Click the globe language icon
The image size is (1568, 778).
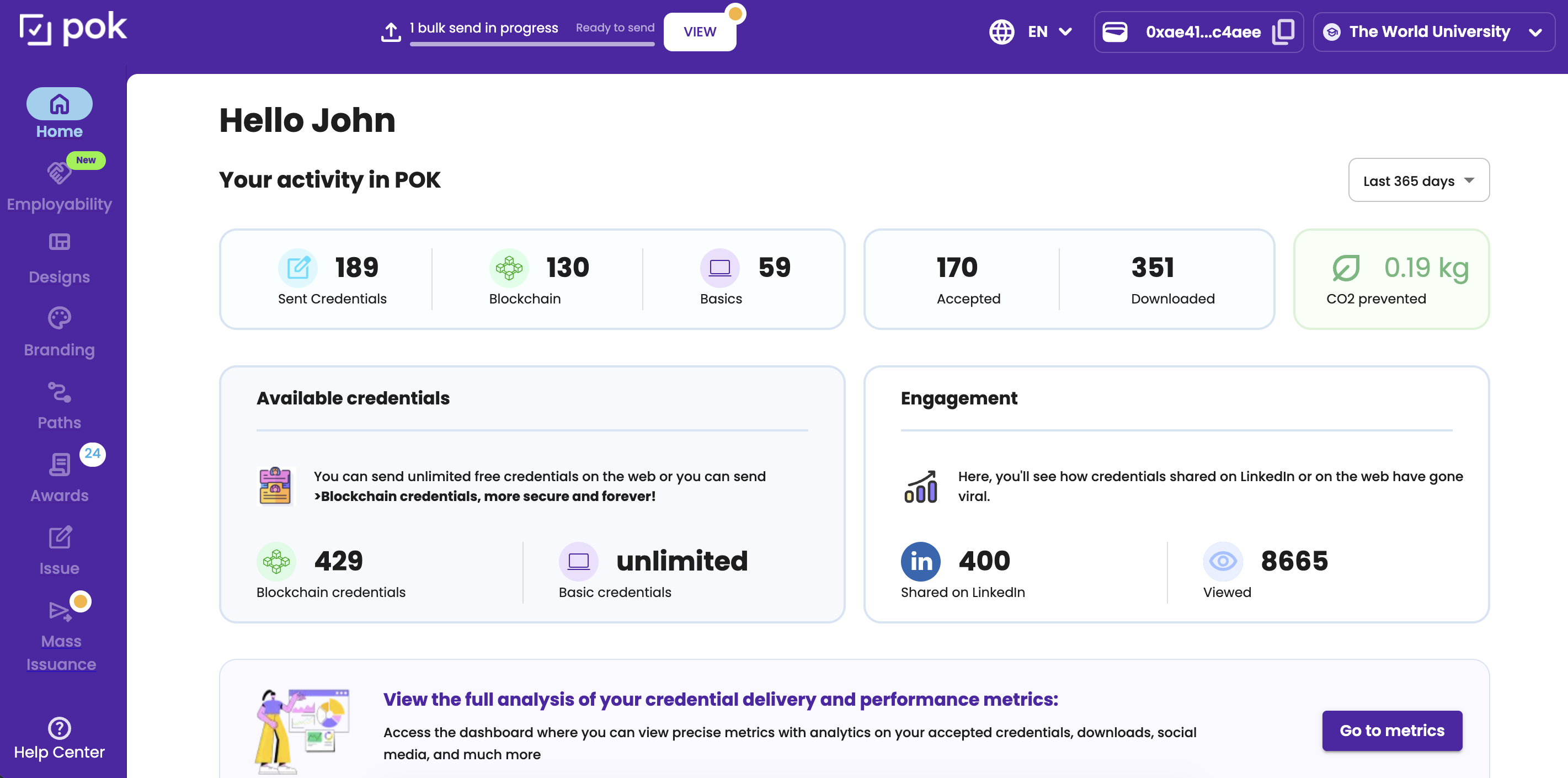coord(1001,31)
